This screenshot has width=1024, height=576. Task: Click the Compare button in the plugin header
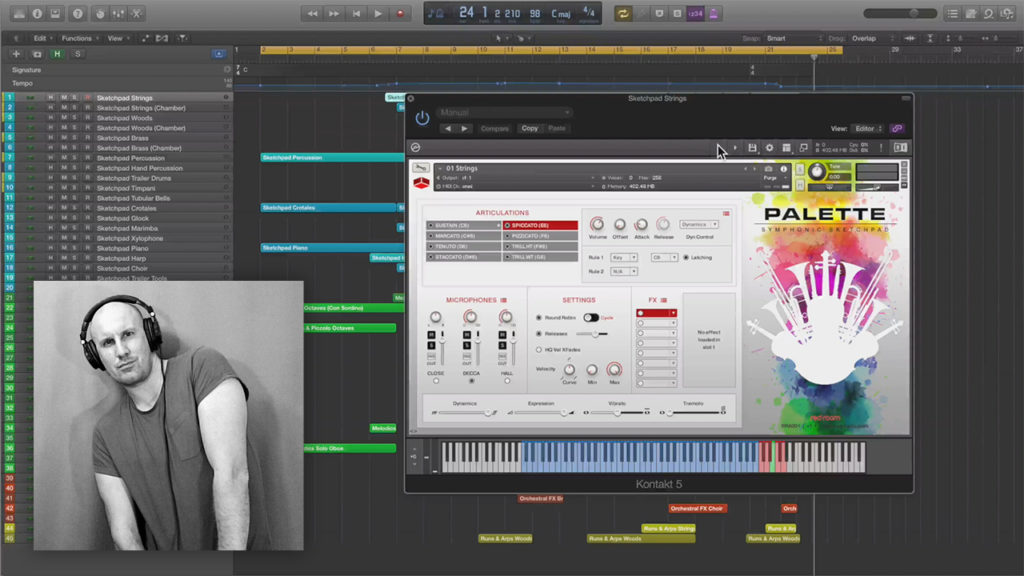click(x=494, y=129)
